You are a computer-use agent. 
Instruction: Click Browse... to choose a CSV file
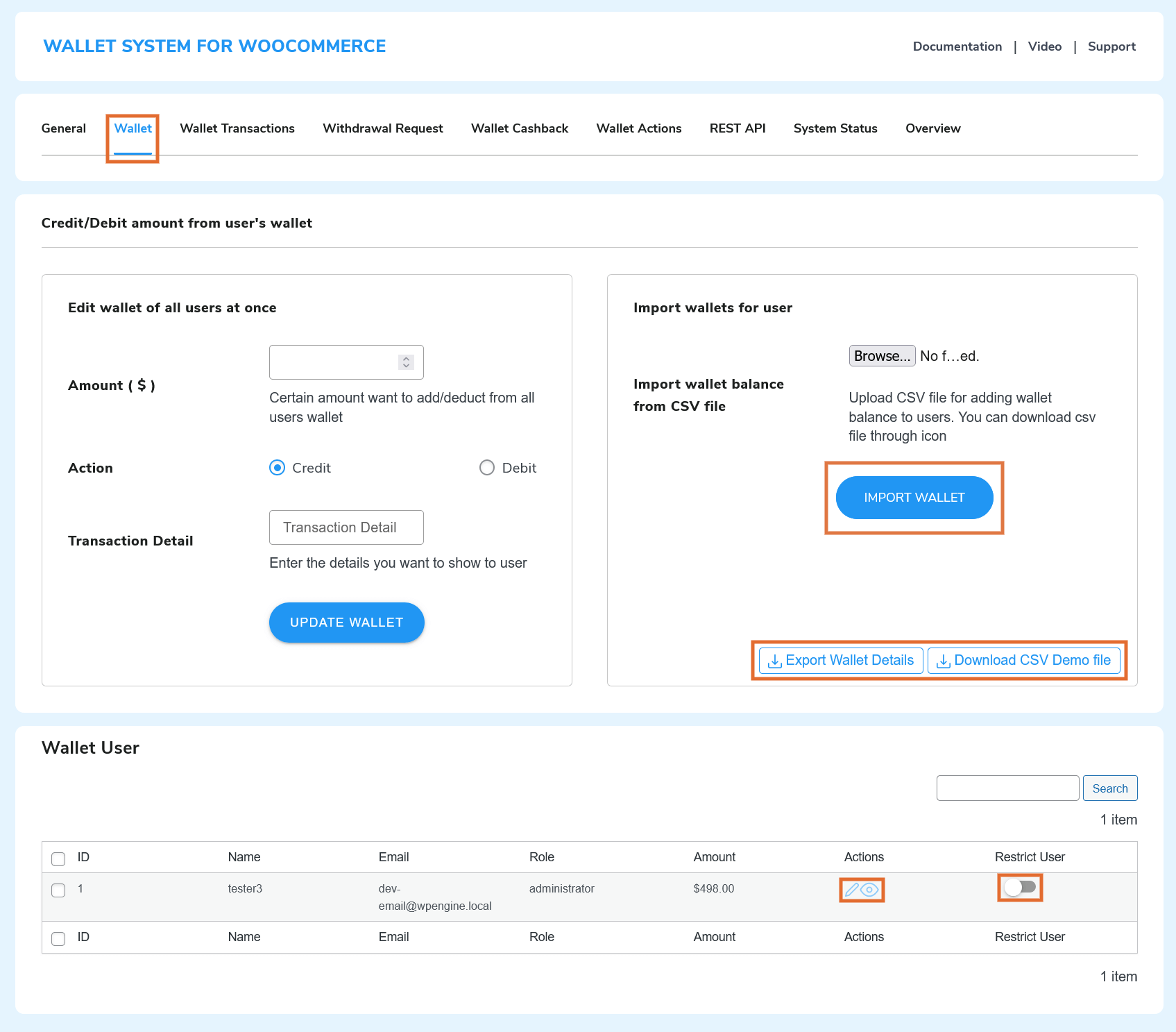882,356
